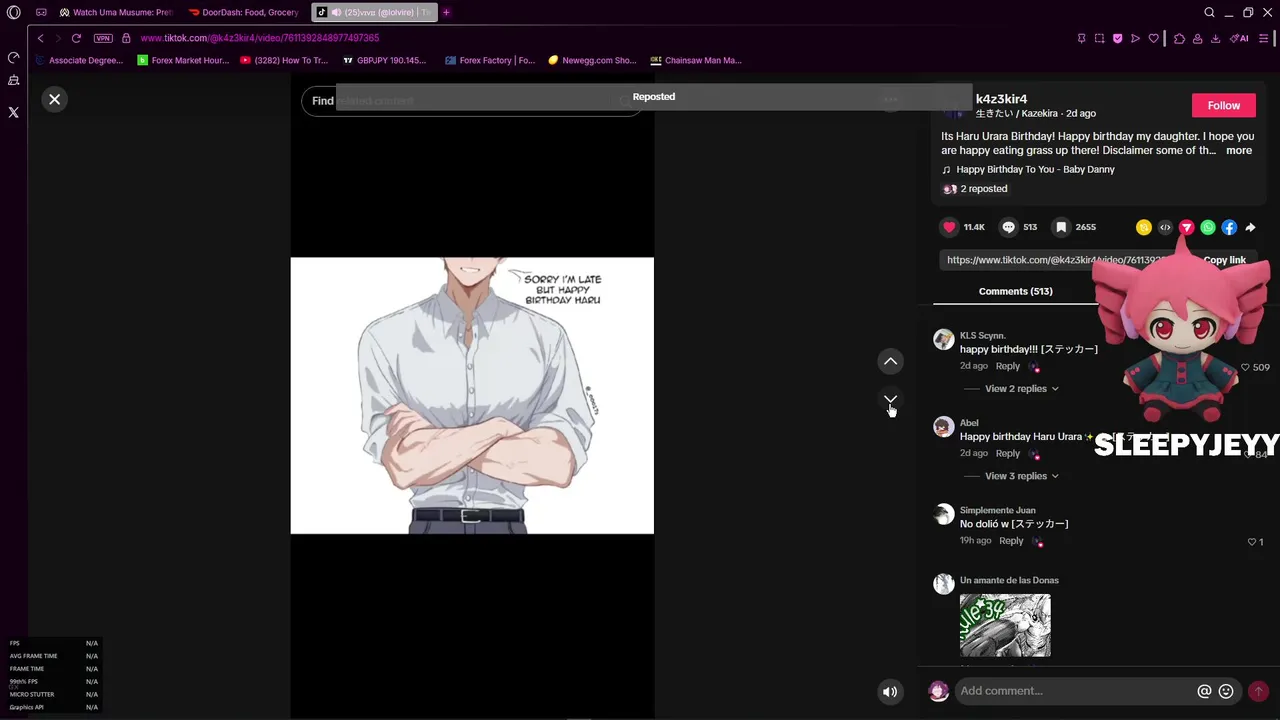
Task: Open the k4z3kir4 profile name
Action: point(1001,99)
